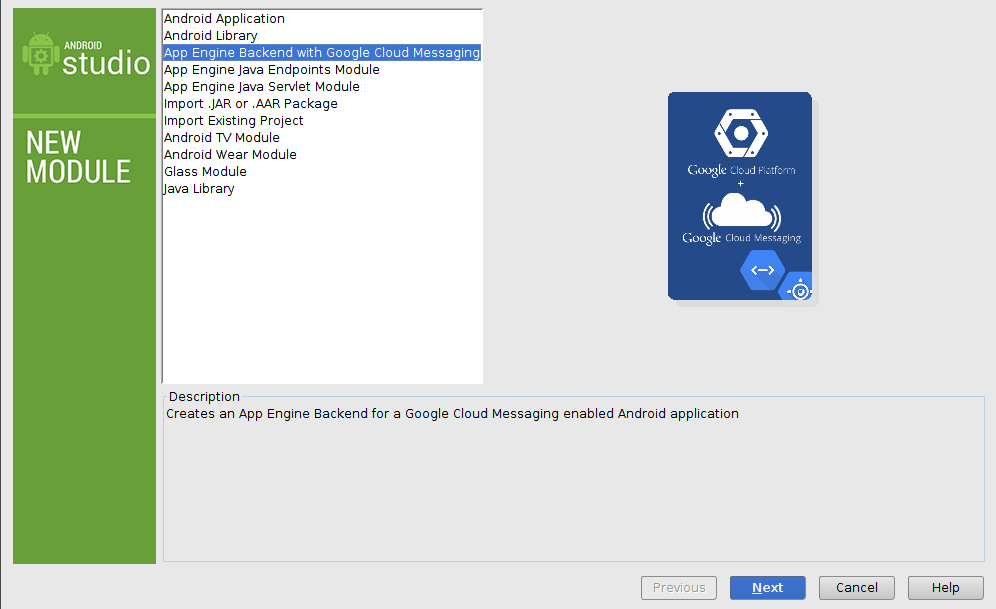Screen dimensions: 996x609
Task: Select Android Library in the list
Action: (x=322, y=36)
